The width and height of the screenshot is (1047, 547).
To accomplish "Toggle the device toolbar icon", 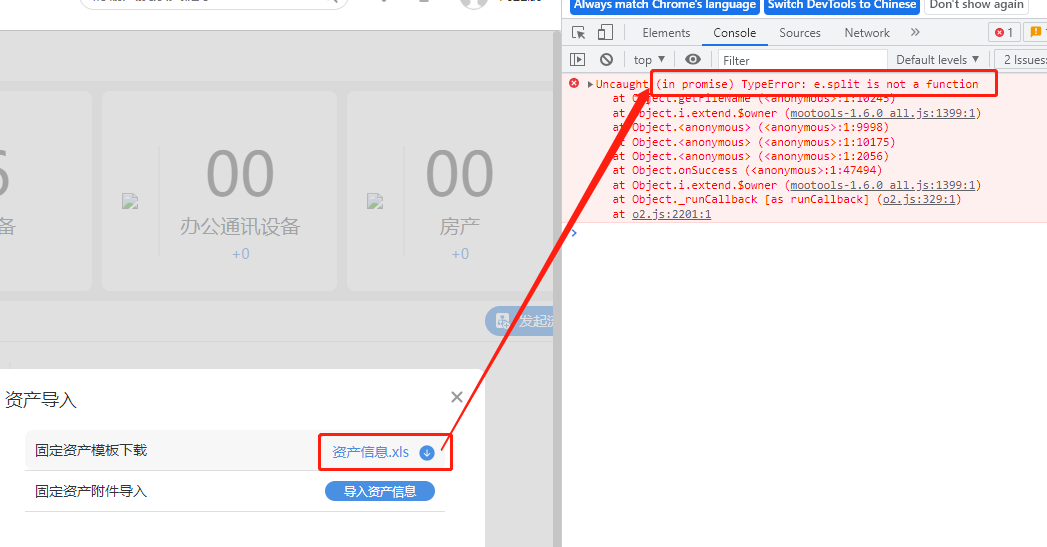I will 605,33.
